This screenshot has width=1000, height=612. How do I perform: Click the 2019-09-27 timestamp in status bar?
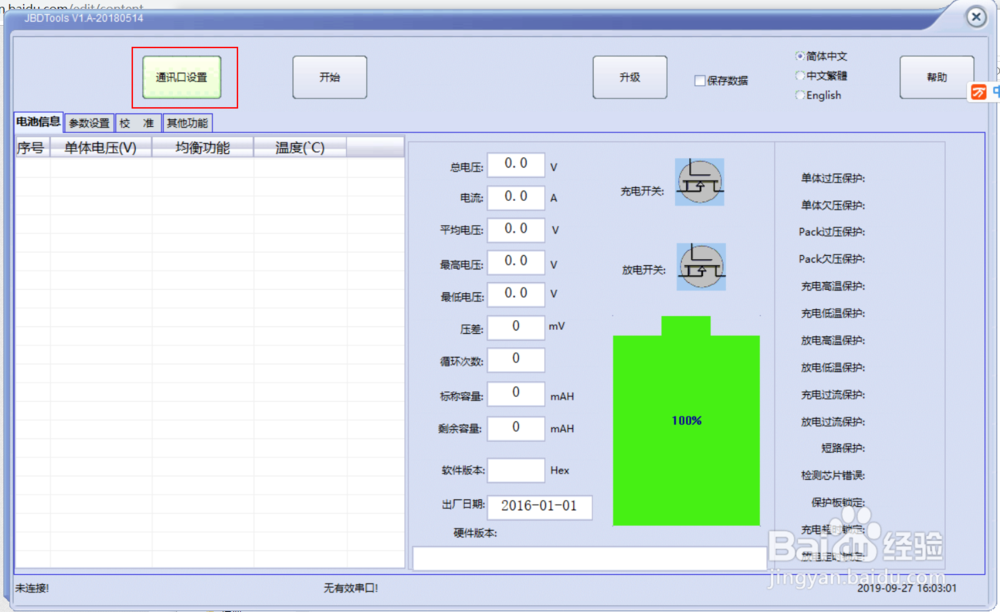click(906, 588)
